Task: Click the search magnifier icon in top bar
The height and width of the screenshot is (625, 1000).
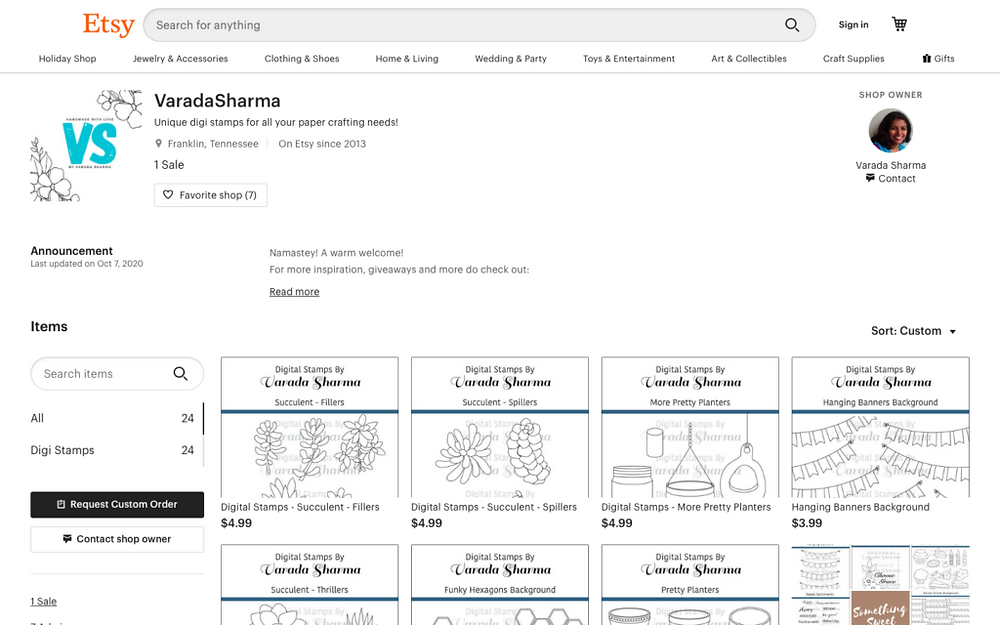Action: coord(791,25)
